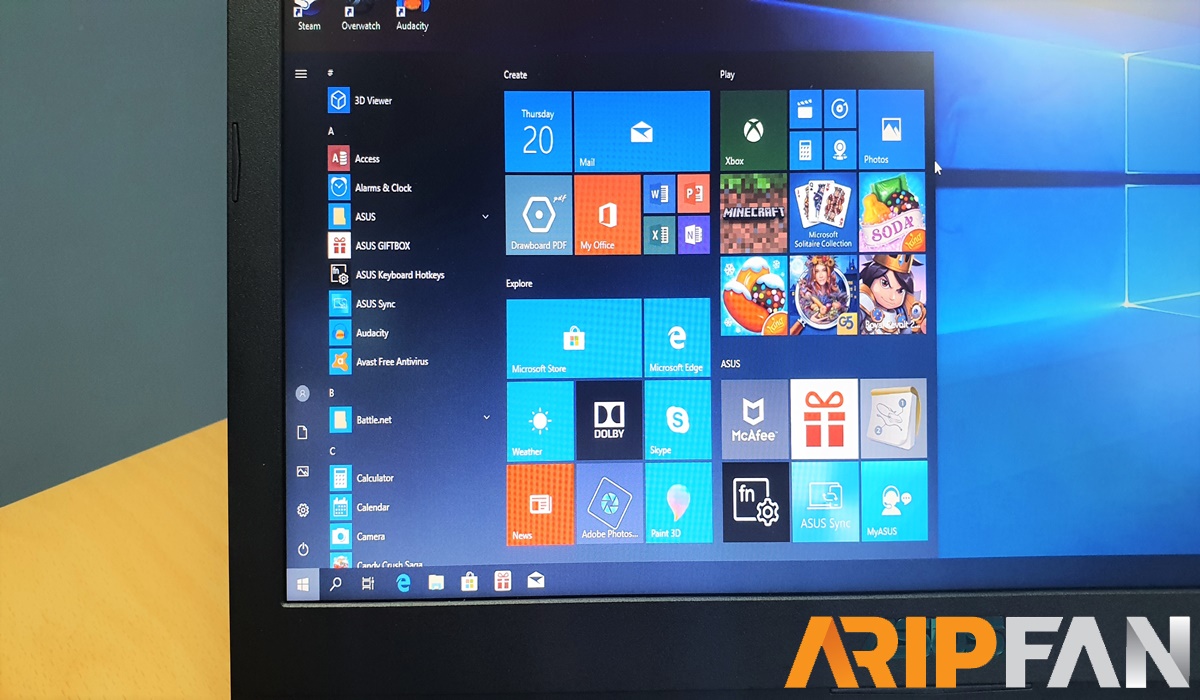Open the McAfee tile
Screen dimensions: 1200x700
[755, 418]
